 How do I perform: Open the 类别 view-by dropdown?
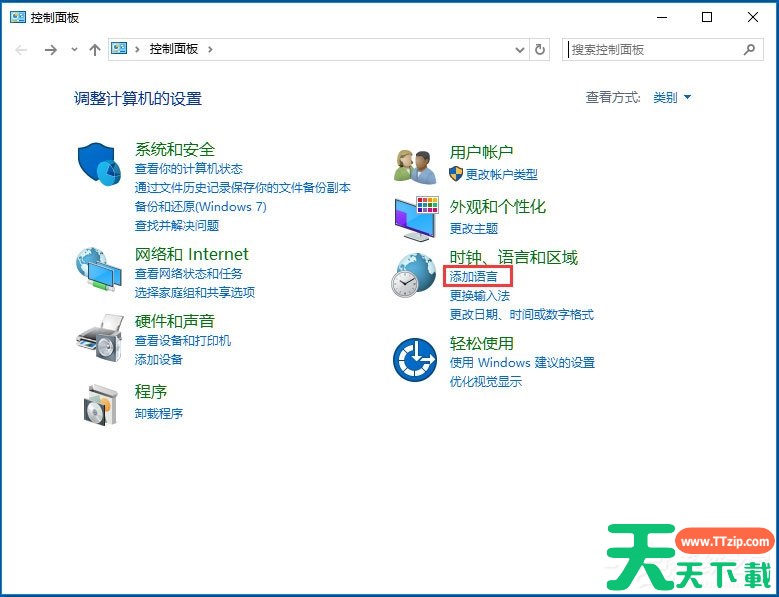pyautogui.click(x=672, y=97)
